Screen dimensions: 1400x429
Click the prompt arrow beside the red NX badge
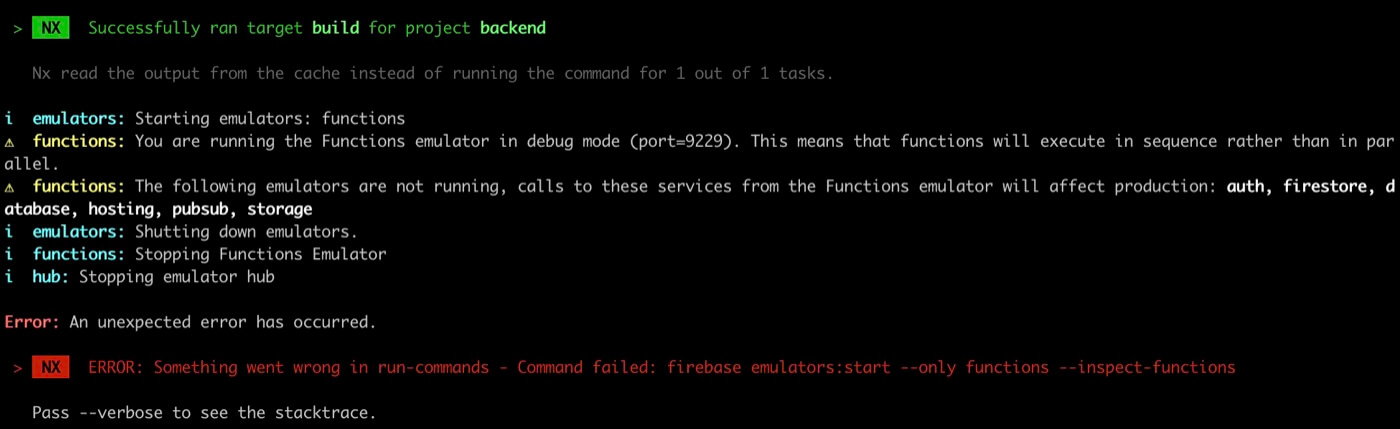click(x=18, y=368)
